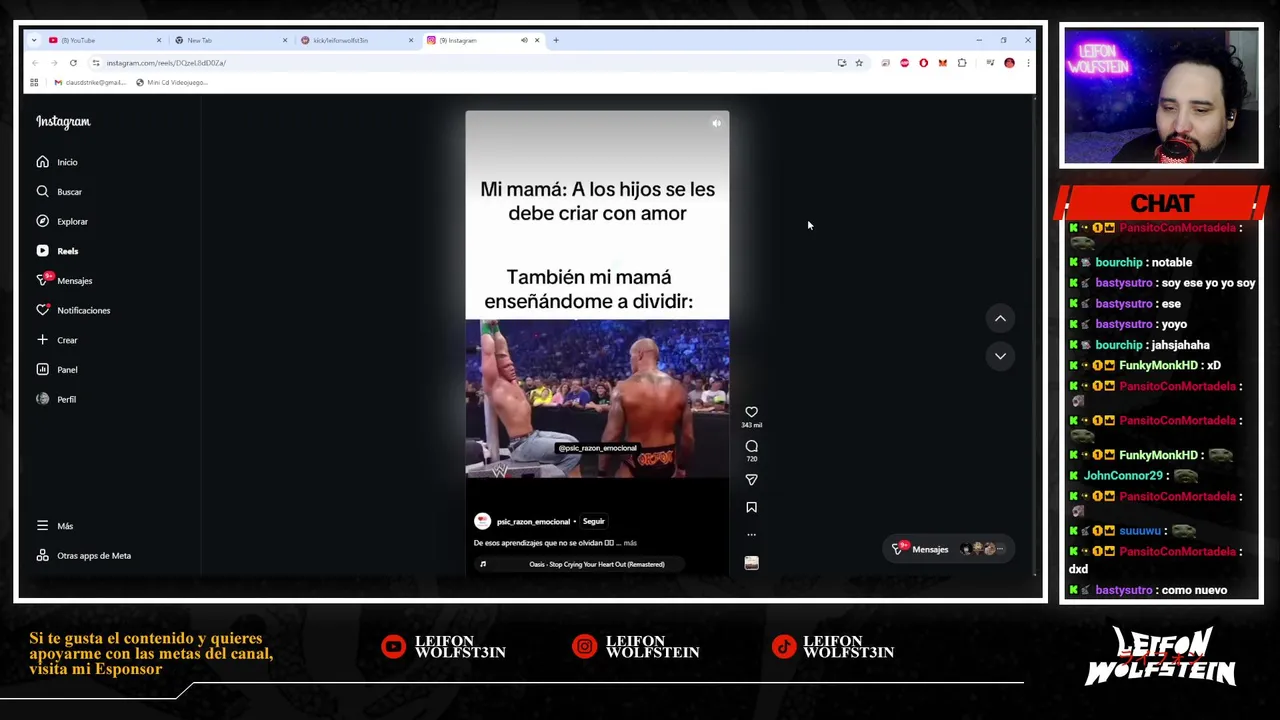Mute the Instagram tab speaker icon
This screenshot has height=720, width=1280.
point(524,40)
